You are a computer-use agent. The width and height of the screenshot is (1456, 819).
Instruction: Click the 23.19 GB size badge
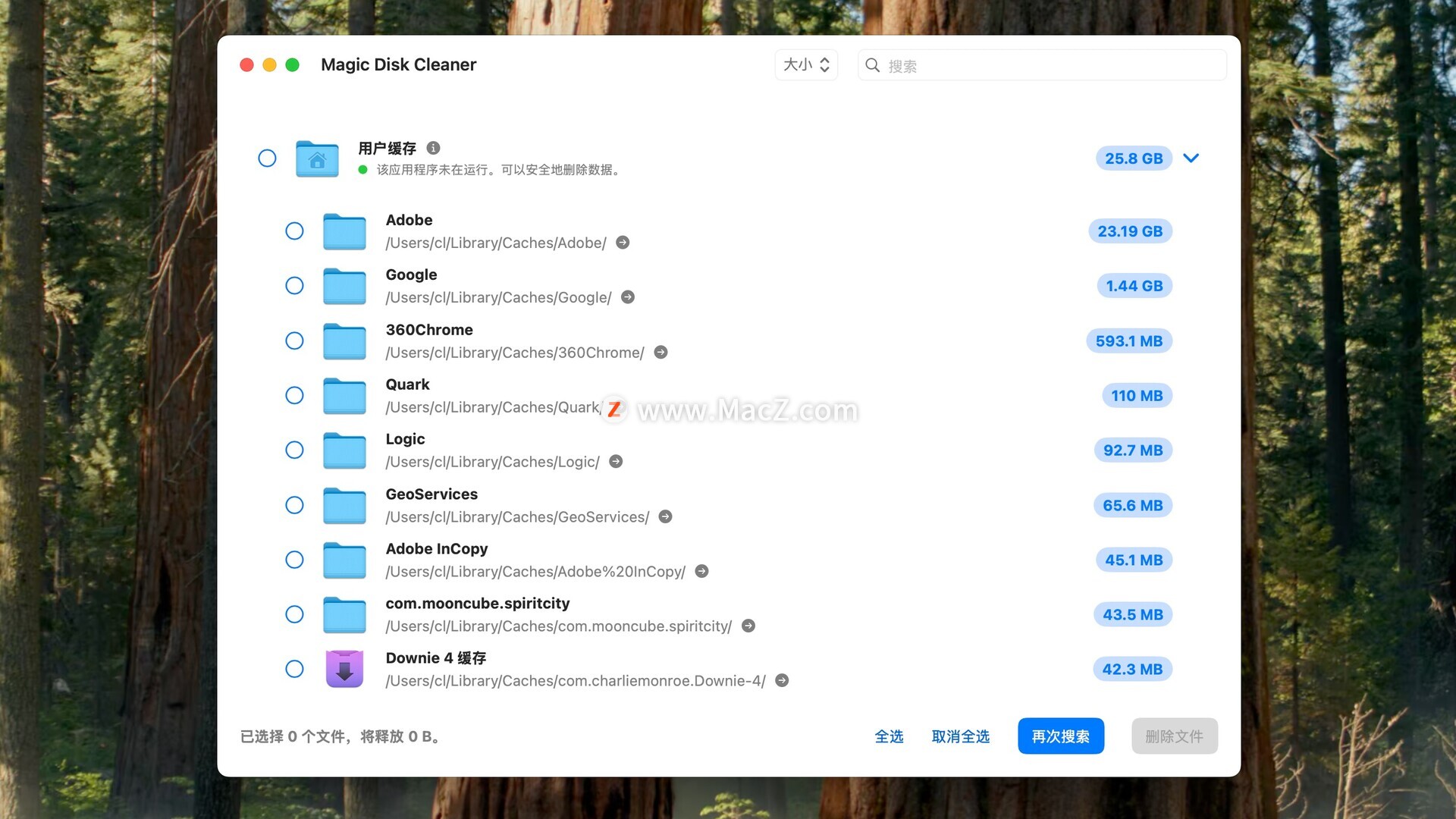(1130, 231)
